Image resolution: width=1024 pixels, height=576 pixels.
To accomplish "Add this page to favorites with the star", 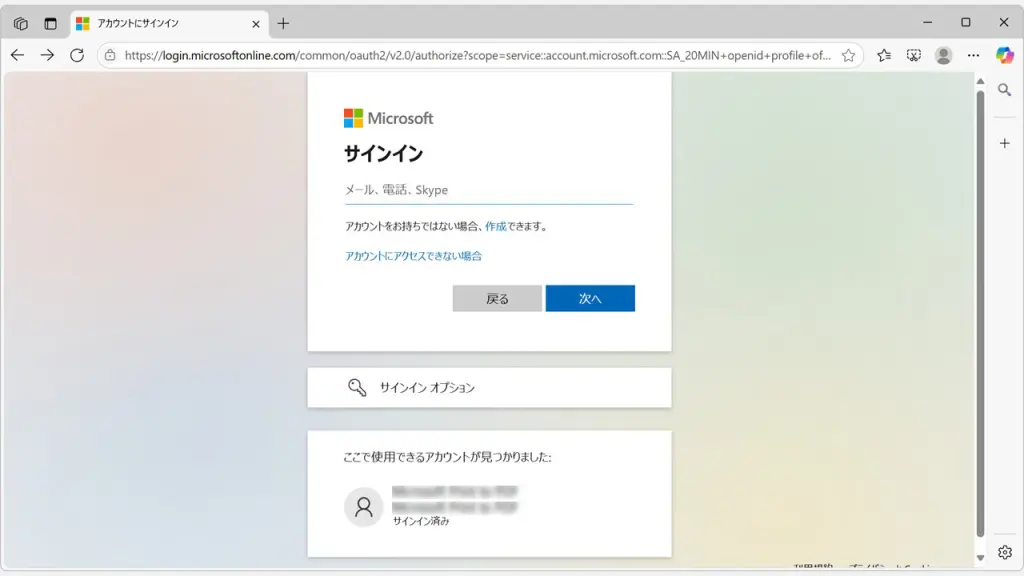I will tap(848, 56).
